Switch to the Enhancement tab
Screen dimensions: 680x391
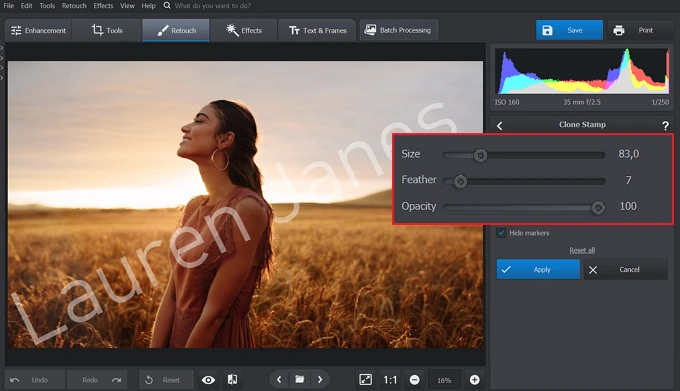click(38, 30)
